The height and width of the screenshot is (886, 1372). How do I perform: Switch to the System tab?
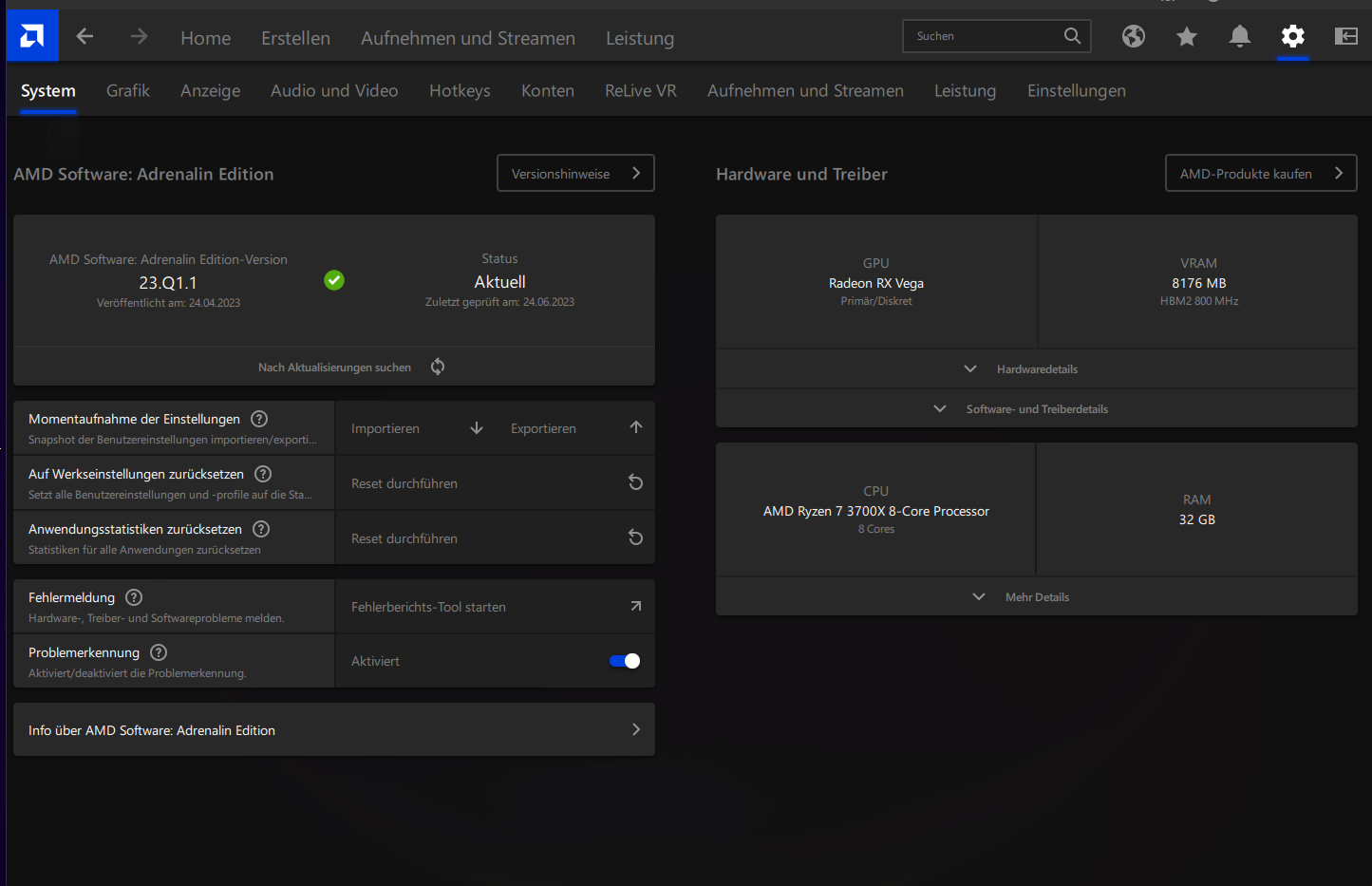[x=48, y=90]
